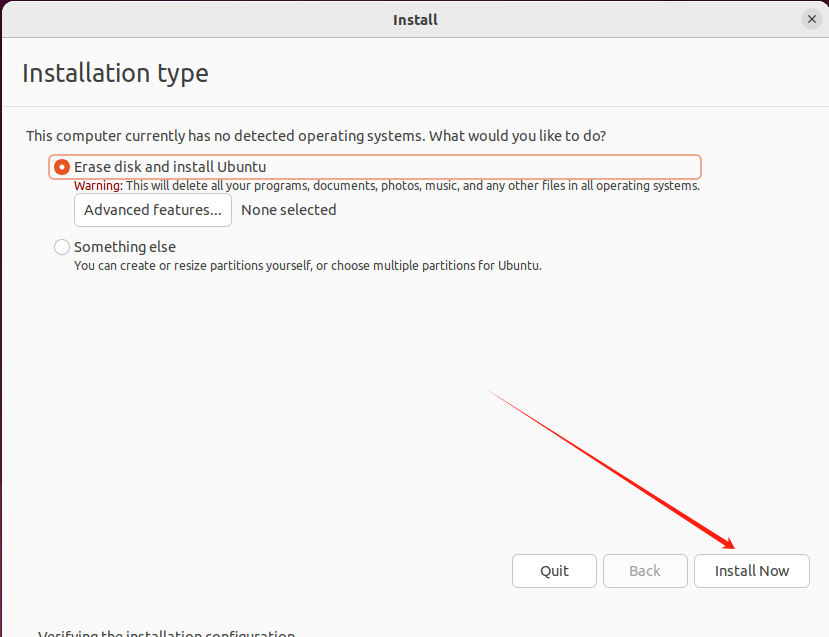
Task: Click the 'create or resize partitions yourself' description
Action: [308, 265]
